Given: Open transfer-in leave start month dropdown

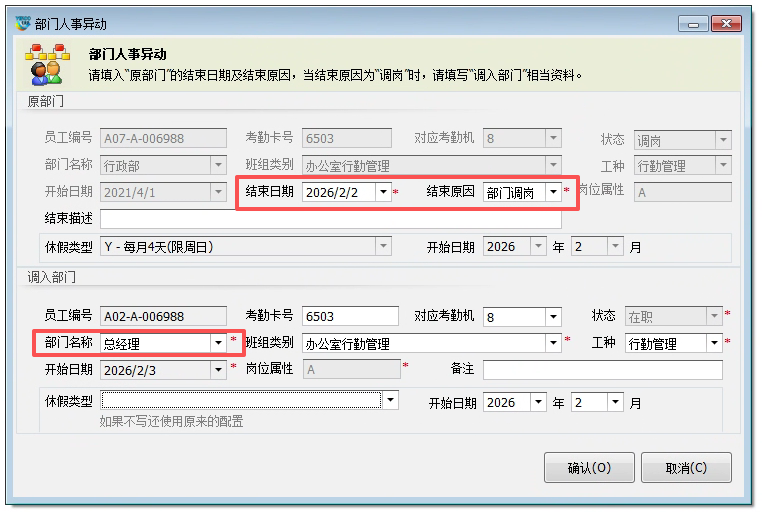Looking at the screenshot, I should point(616,402).
